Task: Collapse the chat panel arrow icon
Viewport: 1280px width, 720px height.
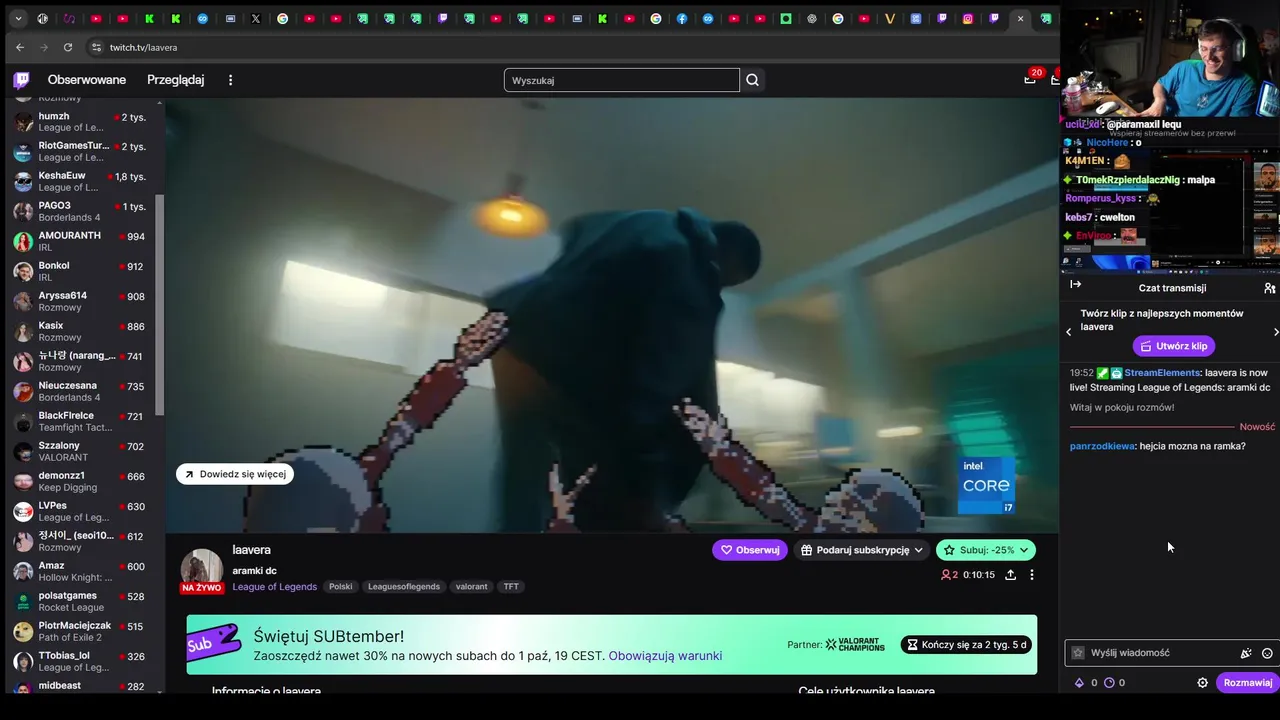Action: pos(1076,285)
